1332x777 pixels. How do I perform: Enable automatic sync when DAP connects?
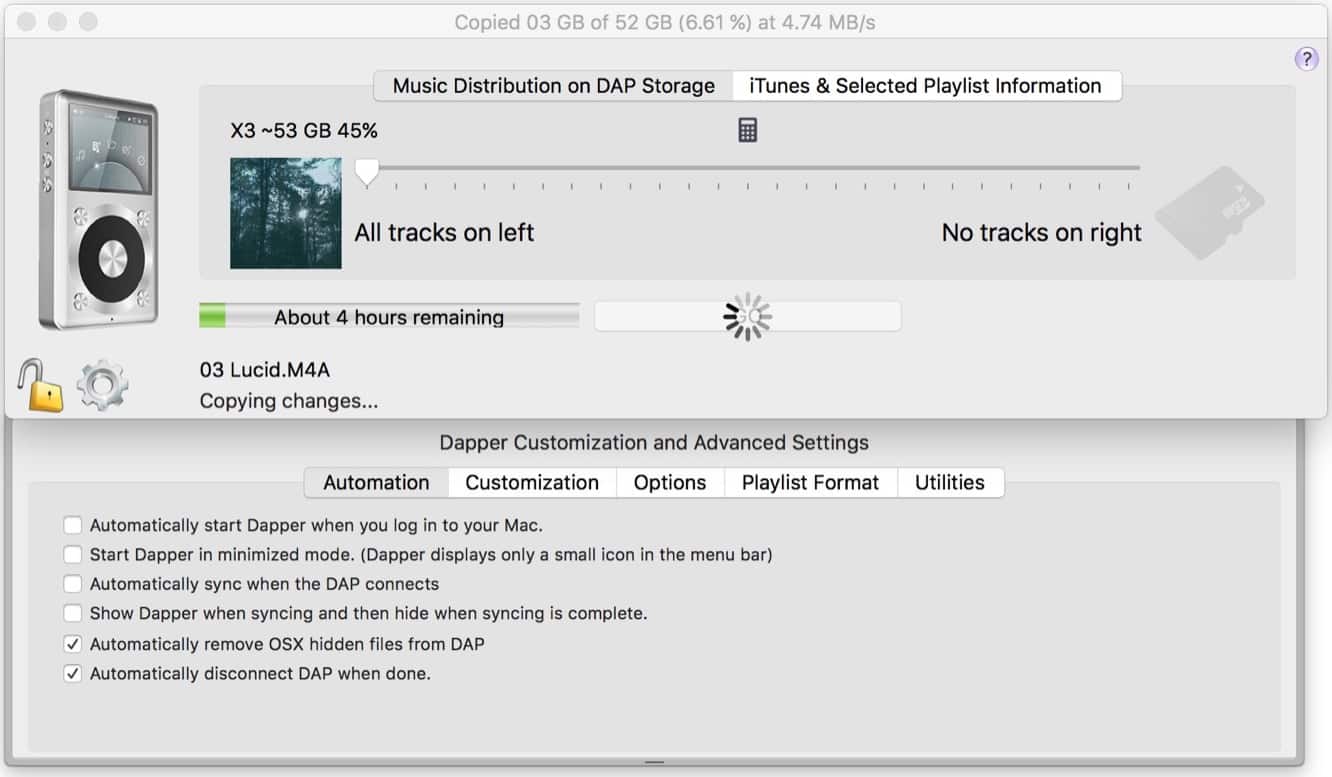tap(73, 584)
